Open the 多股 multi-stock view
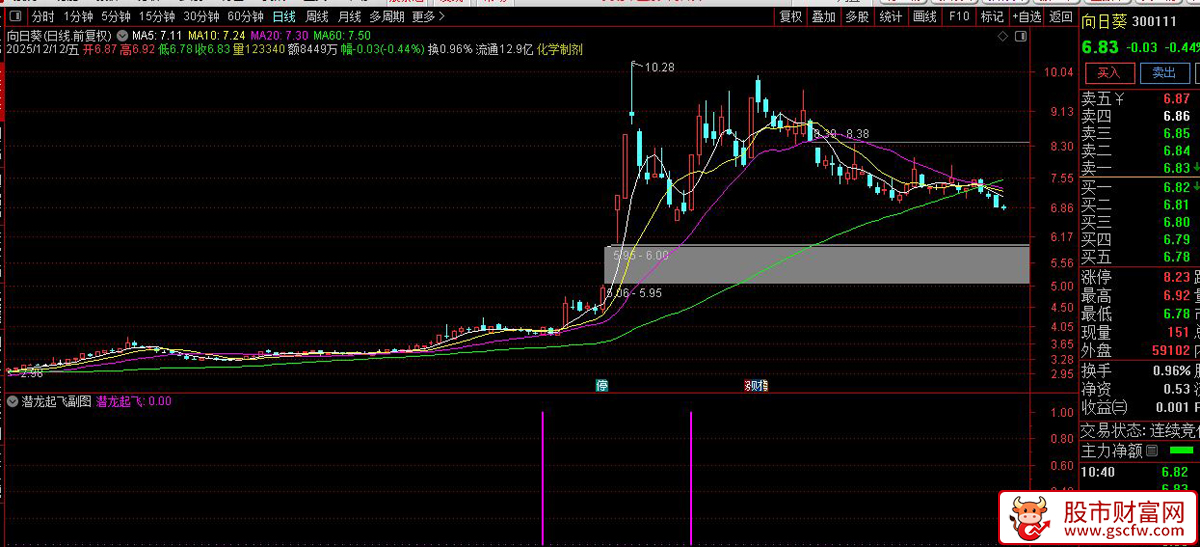1200x547 pixels. [x=857, y=16]
